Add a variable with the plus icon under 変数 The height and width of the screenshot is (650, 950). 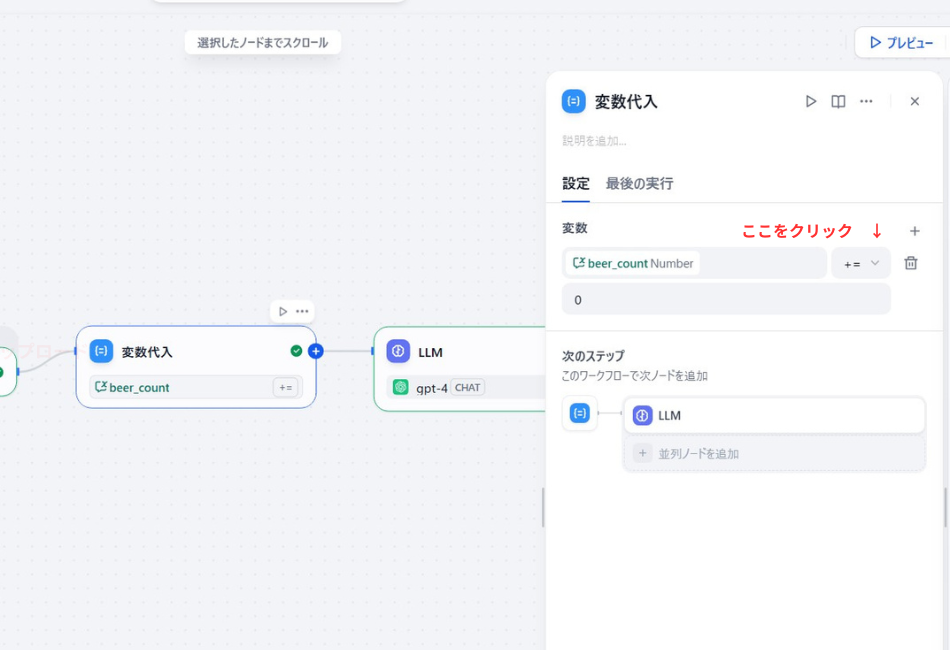click(915, 230)
